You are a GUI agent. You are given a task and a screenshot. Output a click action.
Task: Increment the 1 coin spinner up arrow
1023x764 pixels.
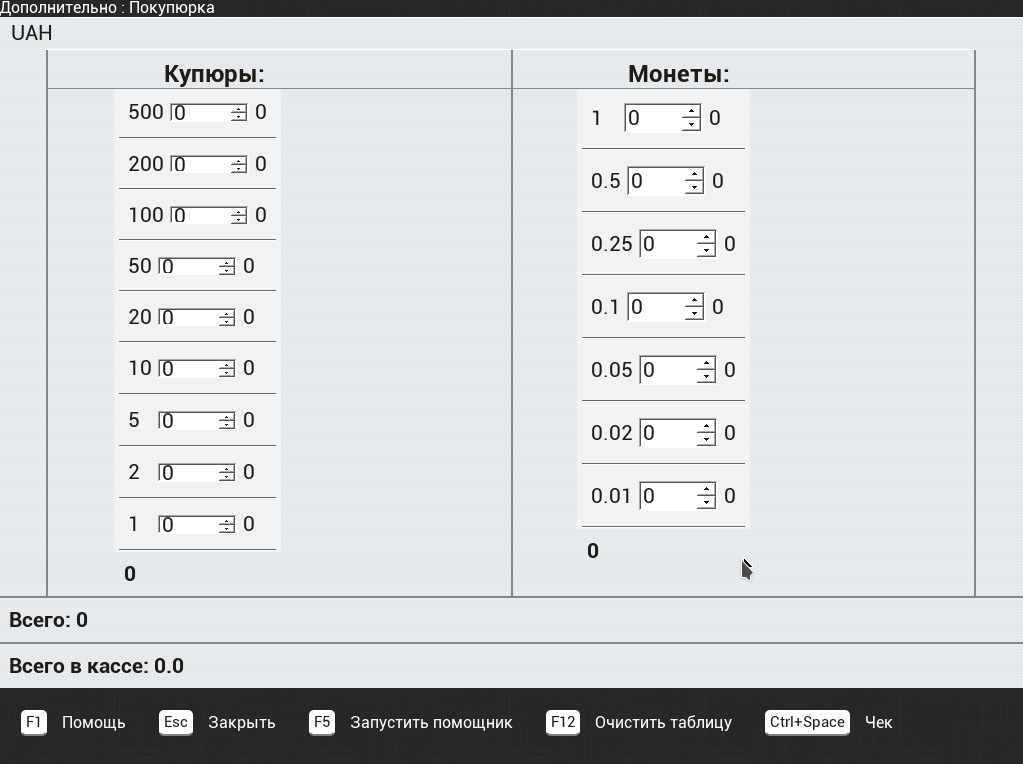coord(691,112)
